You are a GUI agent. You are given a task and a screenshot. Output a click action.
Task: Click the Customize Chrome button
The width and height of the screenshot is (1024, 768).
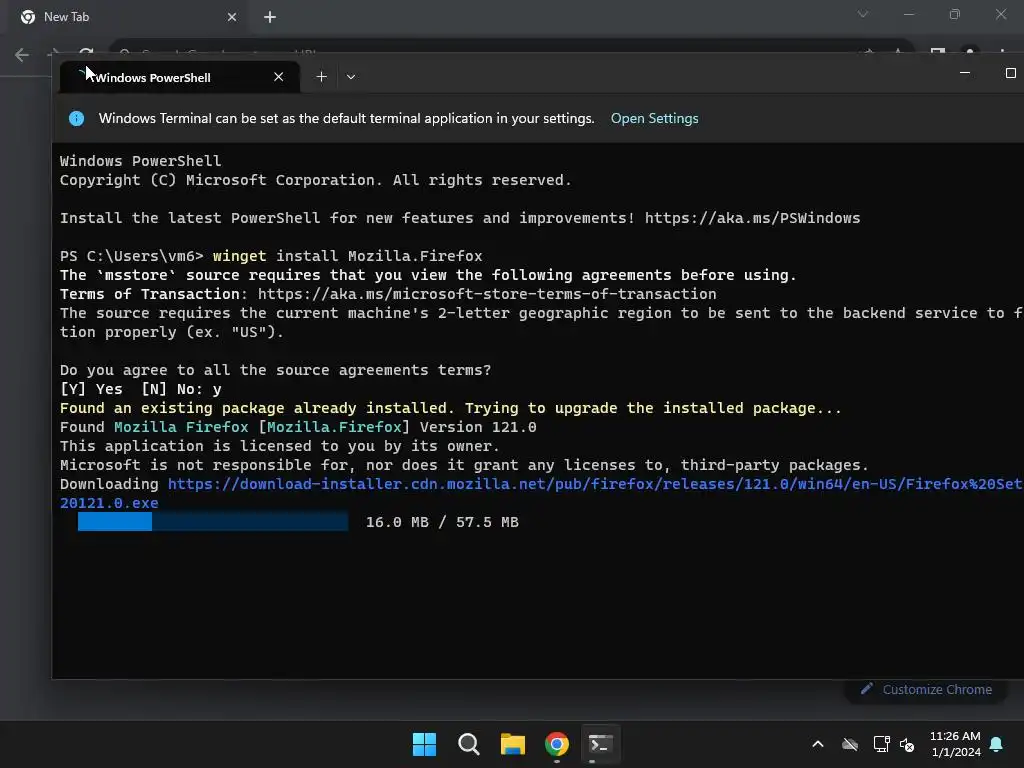coord(926,690)
